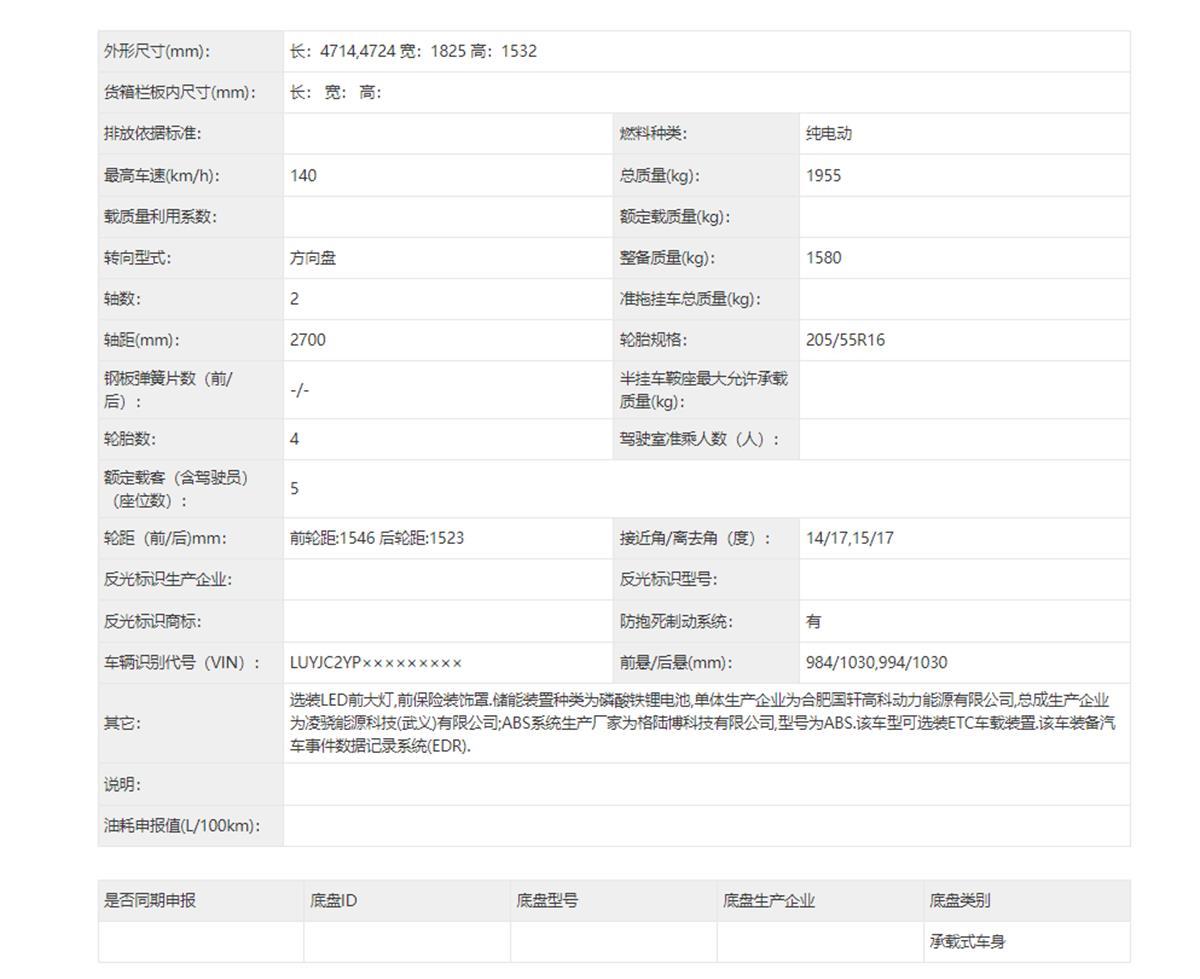
Task: Click the 轴距(mm) label
Action: pos(142,339)
